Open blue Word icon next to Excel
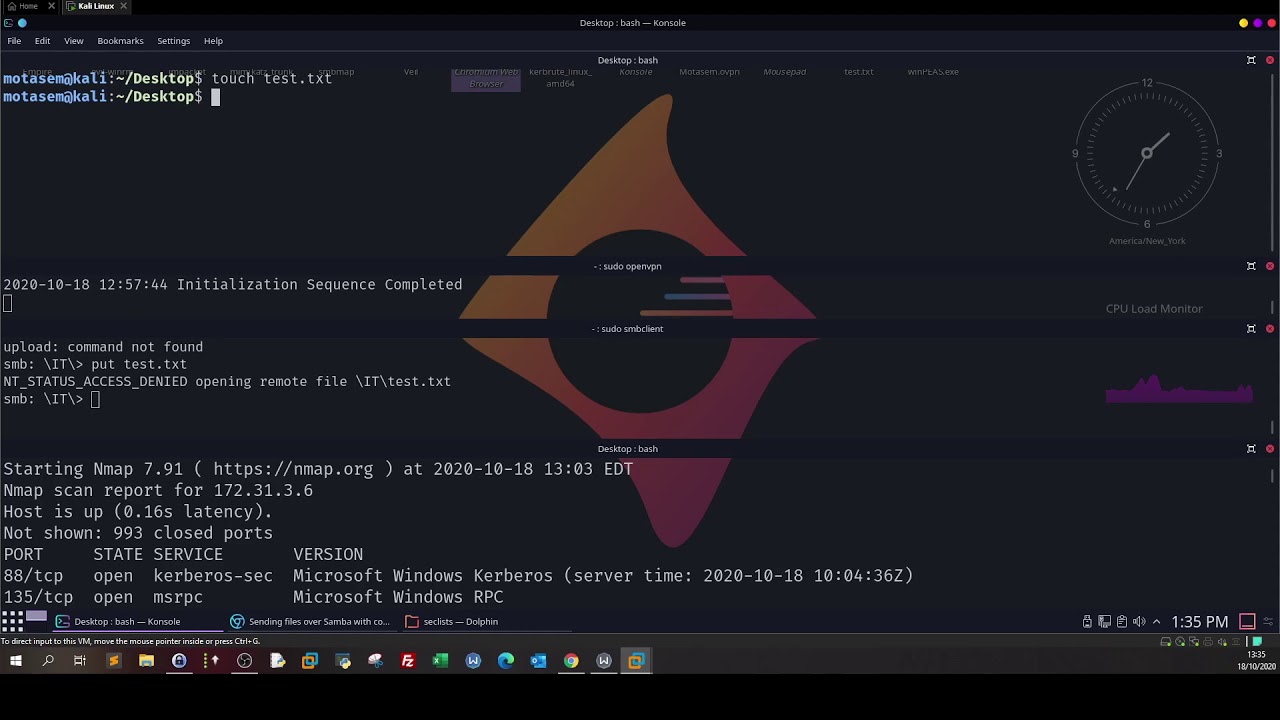This screenshot has height=720, width=1280. 473,660
